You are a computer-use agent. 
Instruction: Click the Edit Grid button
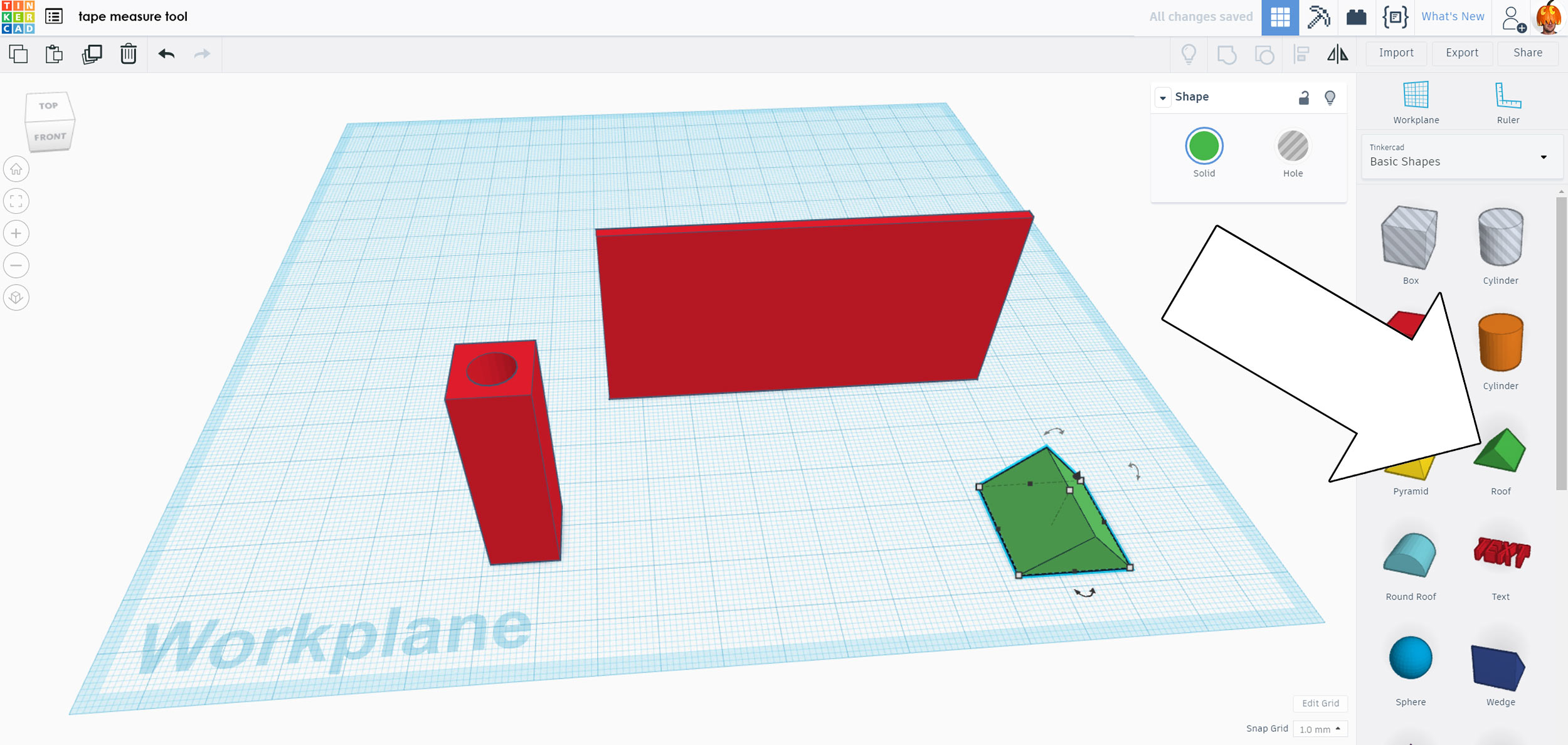click(x=1320, y=703)
